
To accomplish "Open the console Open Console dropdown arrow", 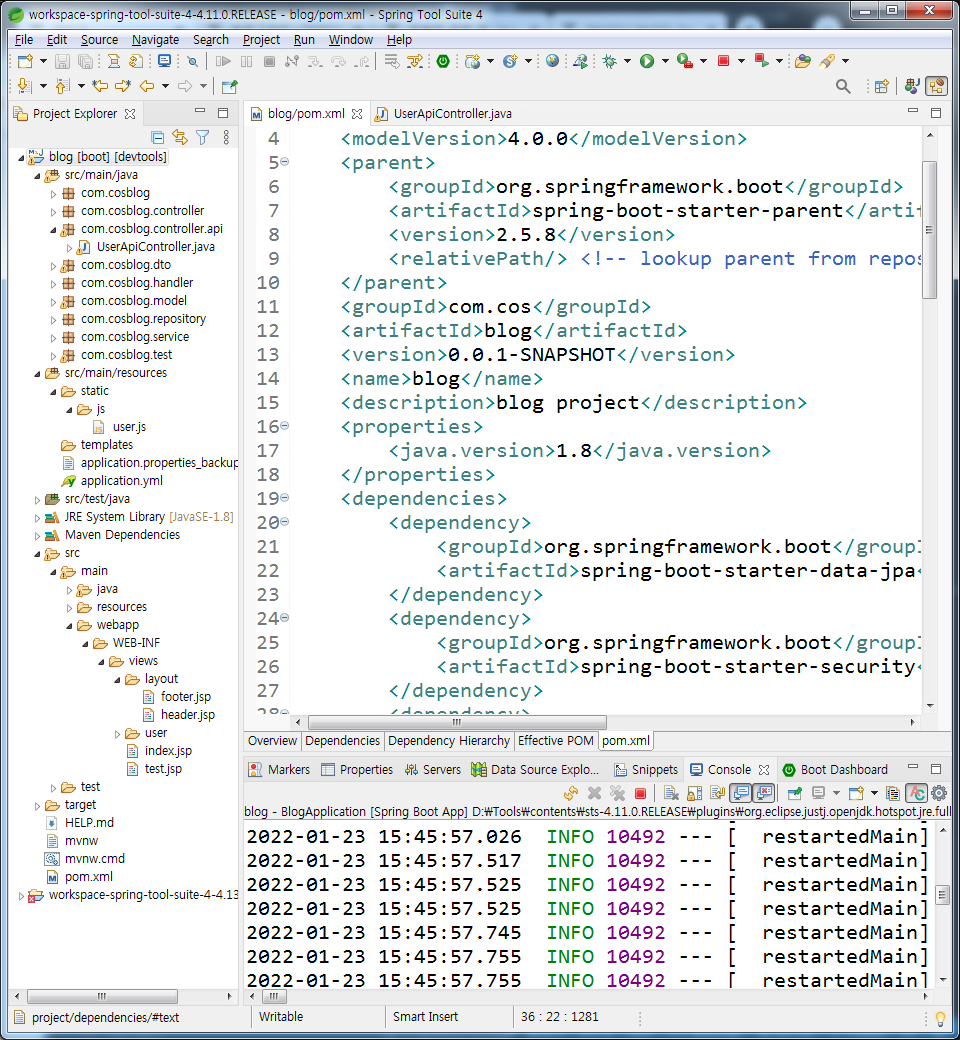I will (x=874, y=793).
